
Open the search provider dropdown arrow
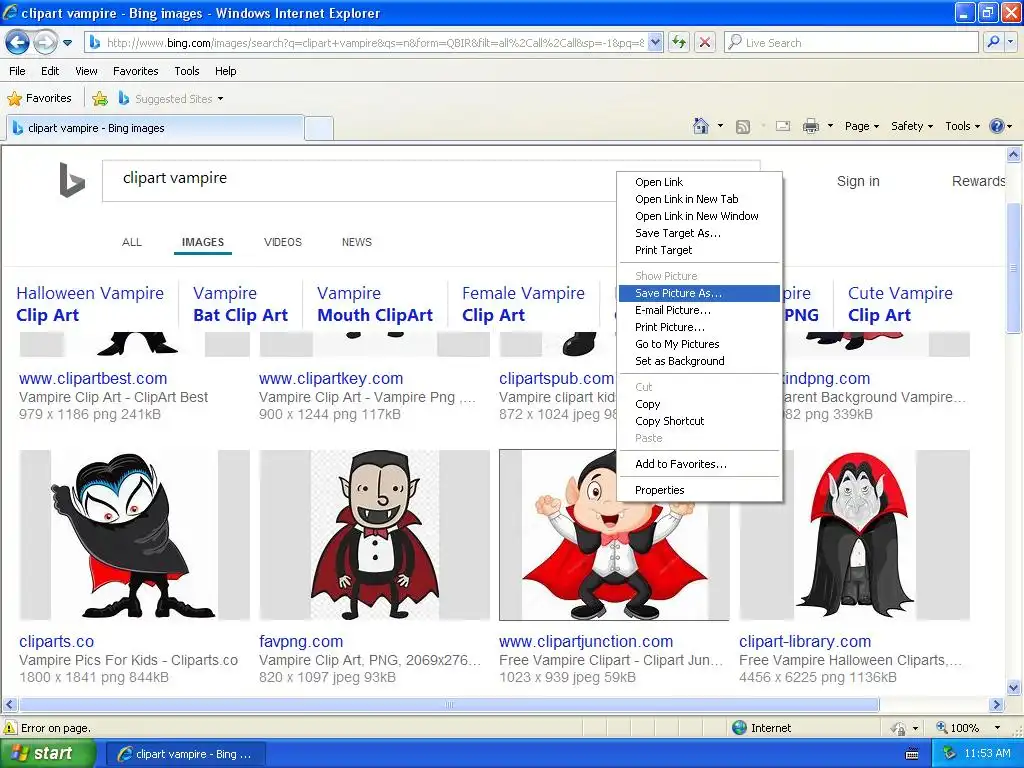click(1010, 42)
